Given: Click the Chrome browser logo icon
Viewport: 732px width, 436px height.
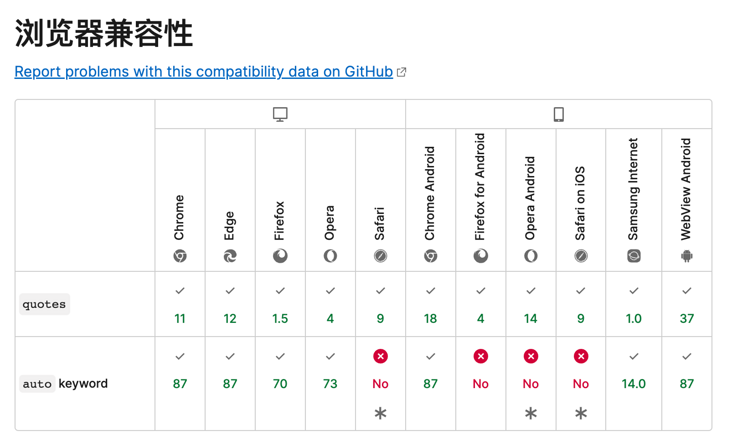Looking at the screenshot, I should (180, 256).
